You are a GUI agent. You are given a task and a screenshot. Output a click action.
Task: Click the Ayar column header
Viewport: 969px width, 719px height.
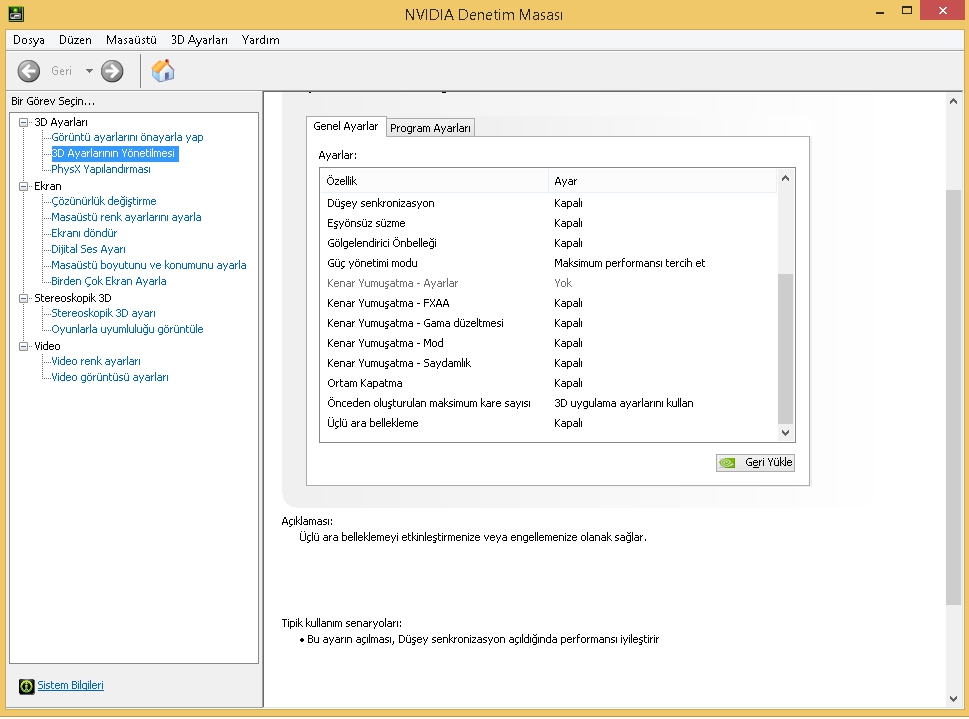(662, 181)
